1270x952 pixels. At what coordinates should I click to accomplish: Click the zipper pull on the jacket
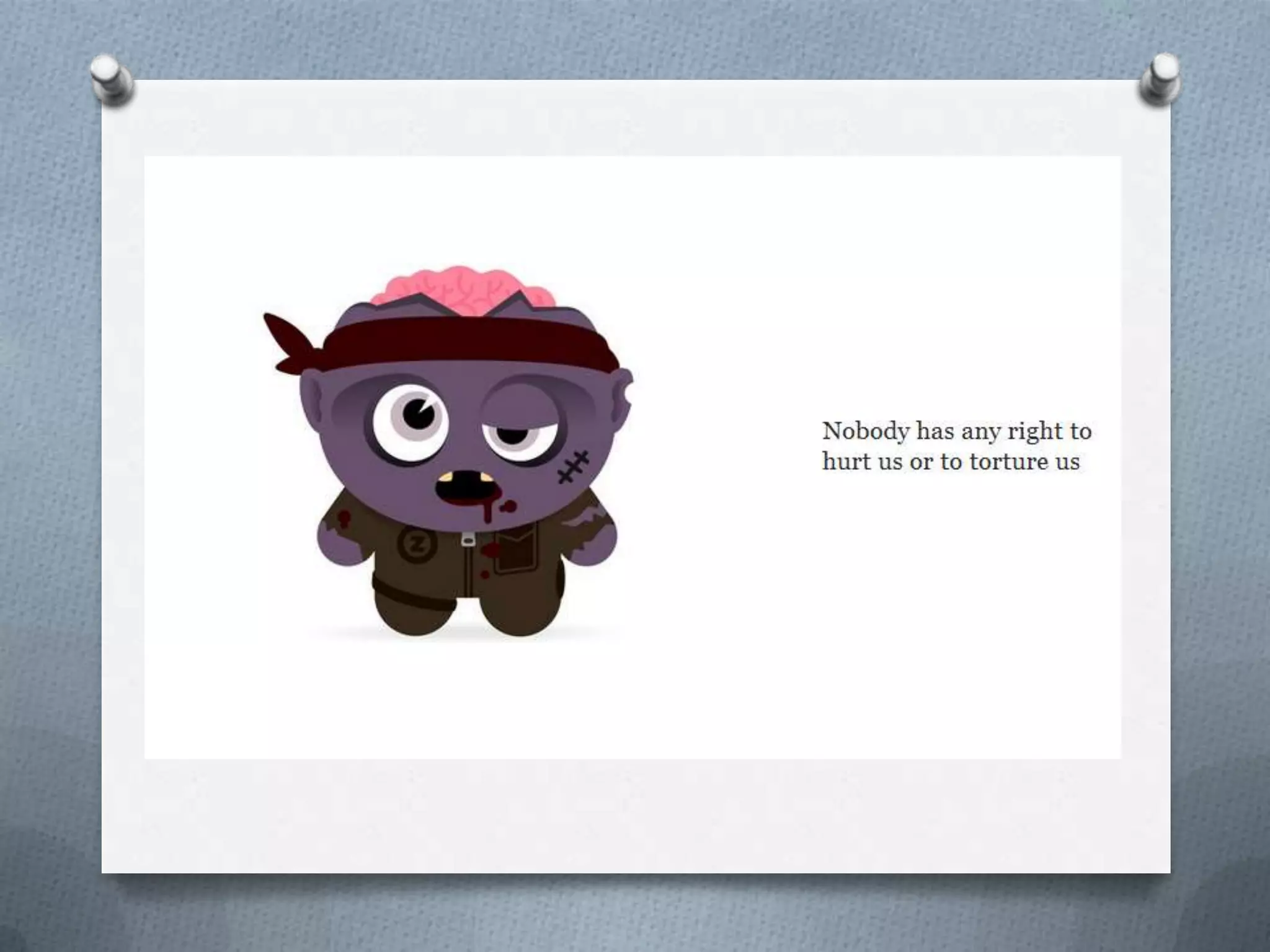[x=468, y=539]
